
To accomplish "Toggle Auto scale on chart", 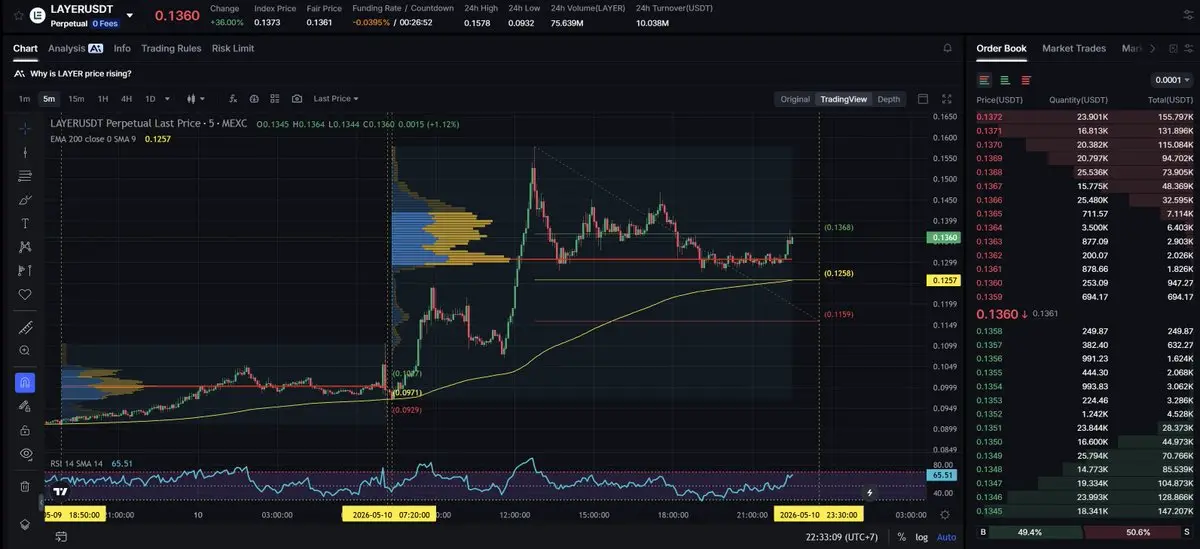I will (945, 537).
